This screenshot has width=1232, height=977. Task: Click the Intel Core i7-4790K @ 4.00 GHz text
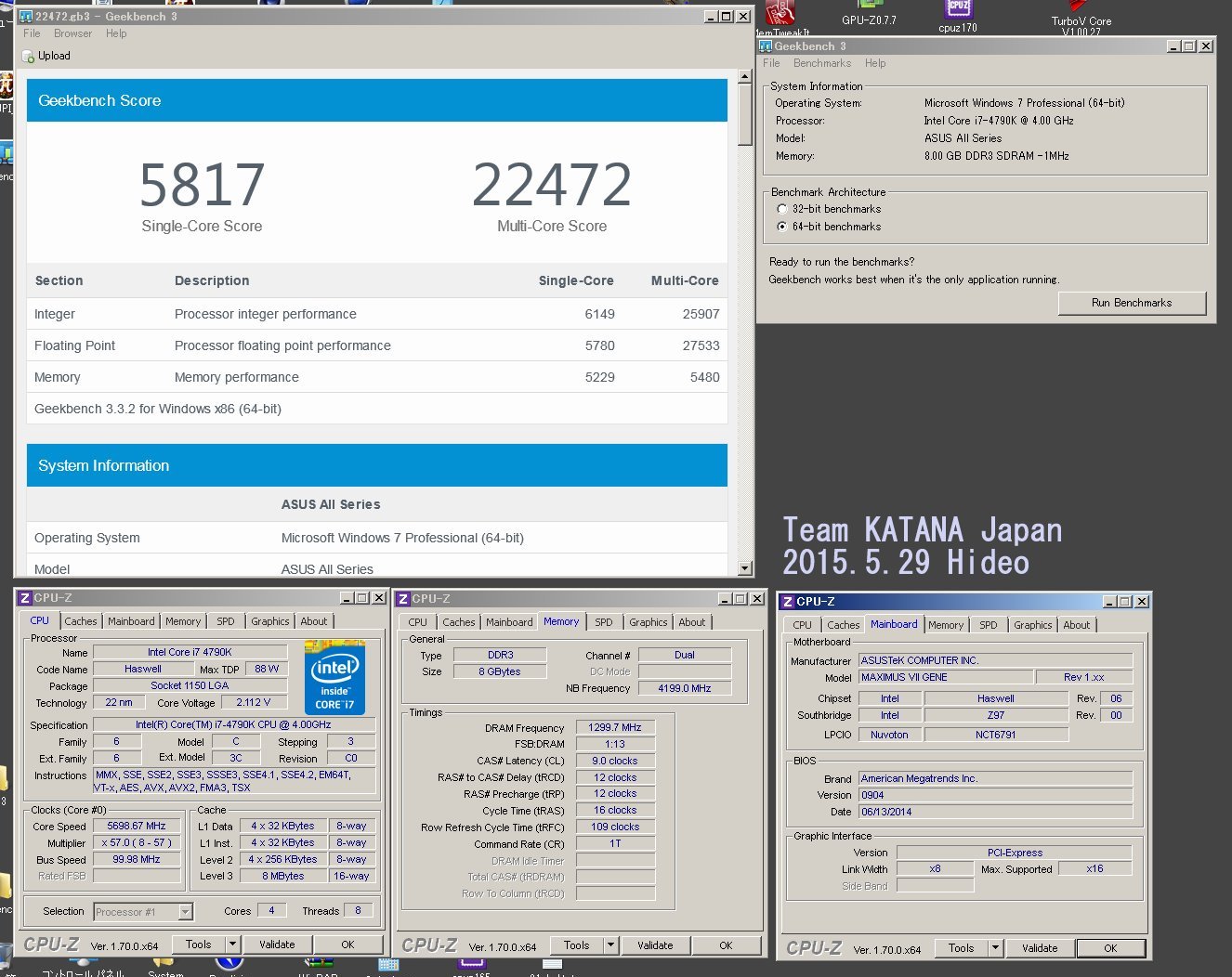point(999,121)
